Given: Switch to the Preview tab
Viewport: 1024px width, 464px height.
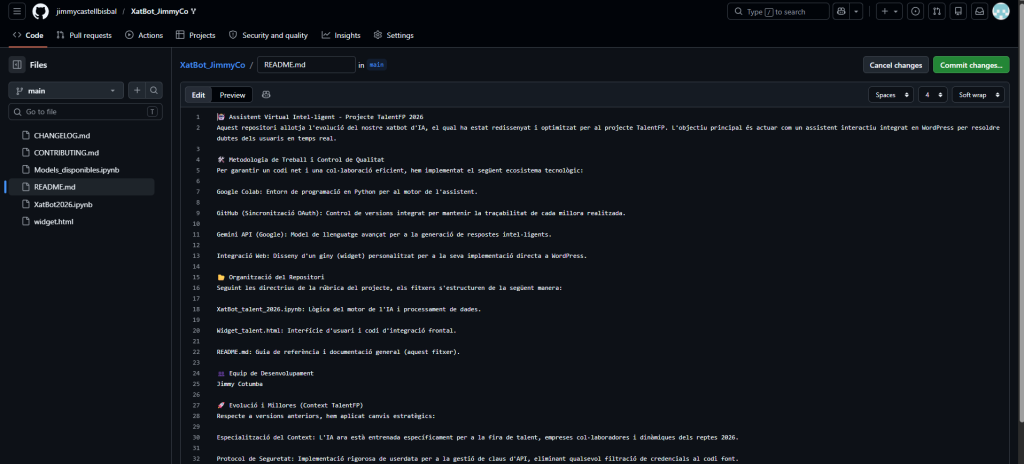Looking at the screenshot, I should (x=232, y=95).
